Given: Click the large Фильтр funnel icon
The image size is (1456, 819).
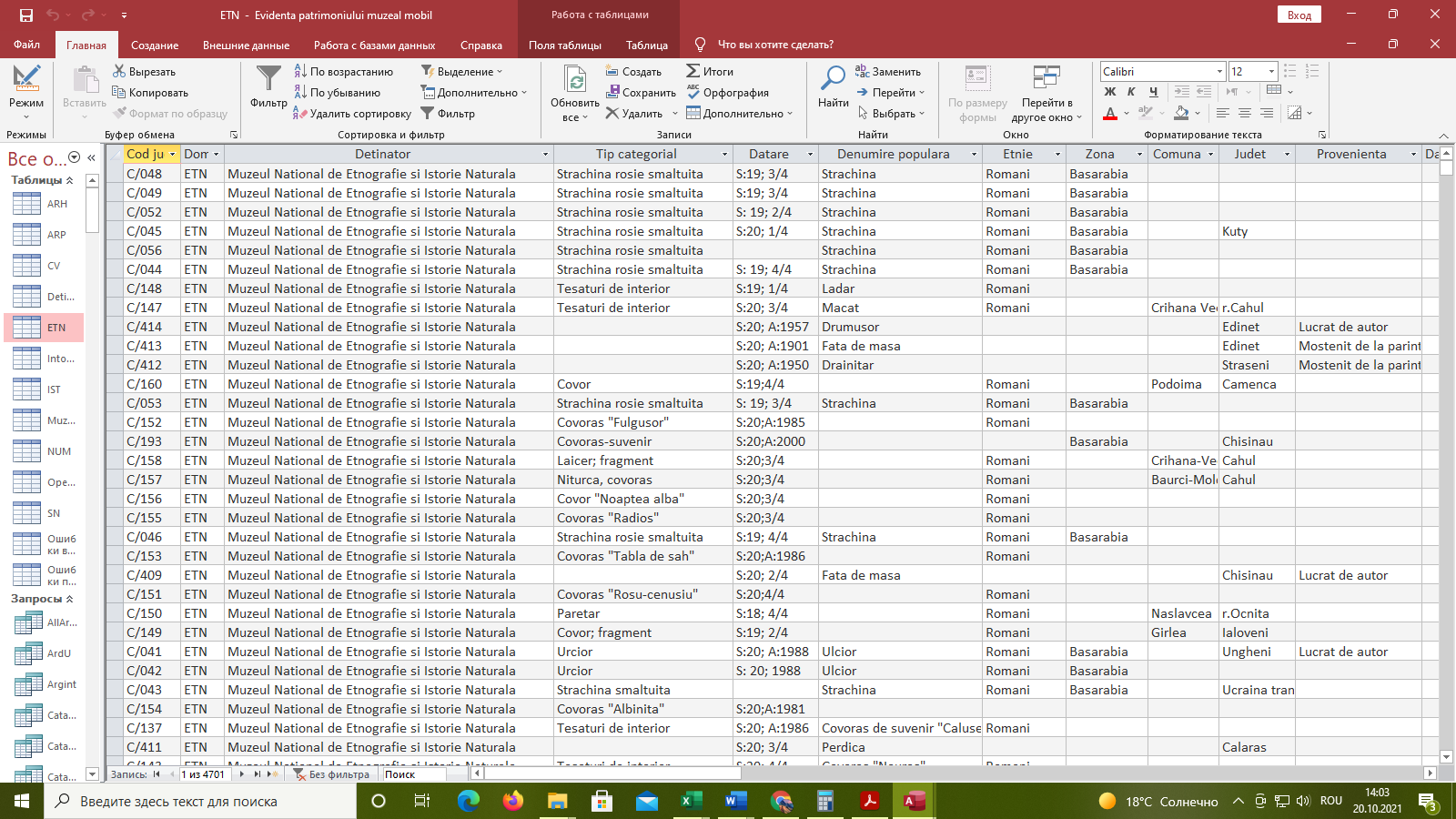Looking at the screenshot, I should click(268, 80).
